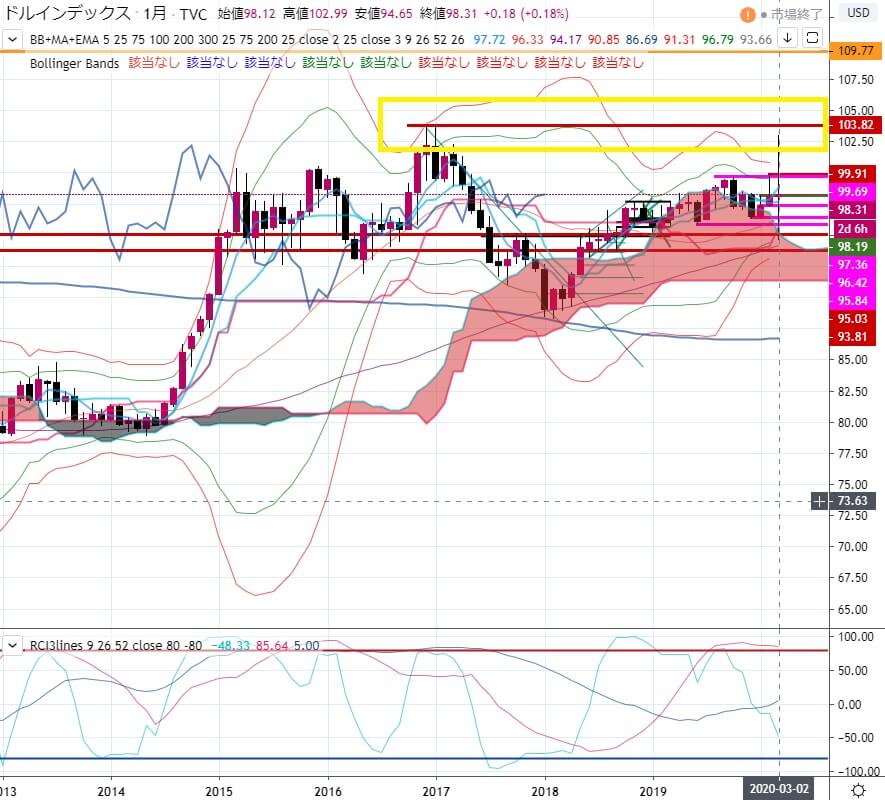Click the 97.72 indicator value
This screenshot has width=885, height=800.
coord(489,40)
